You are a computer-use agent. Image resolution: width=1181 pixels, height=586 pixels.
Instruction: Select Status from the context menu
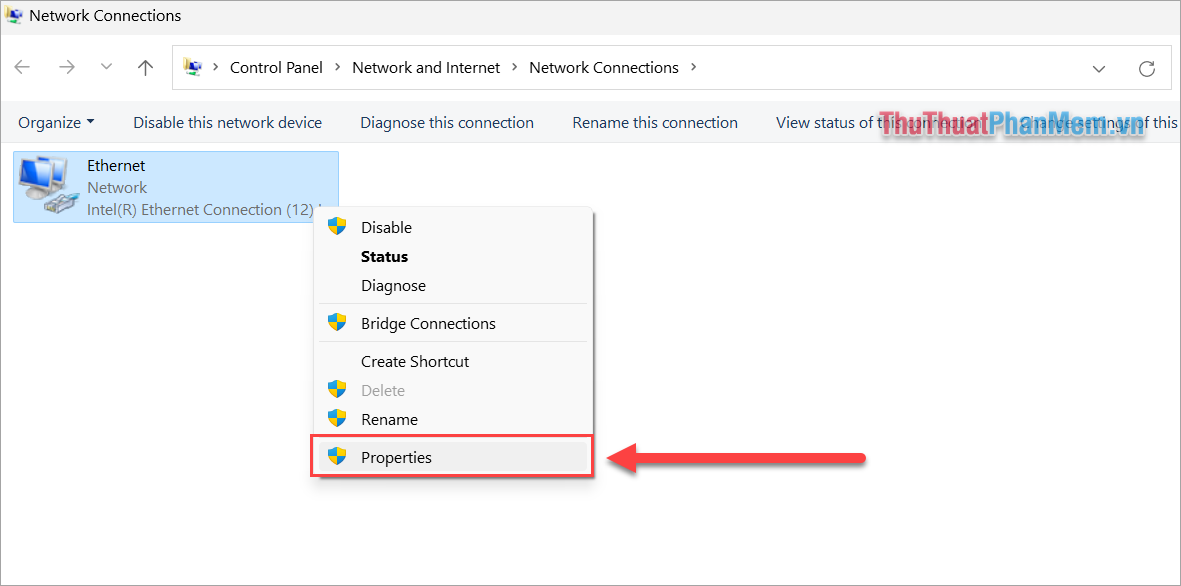[384, 256]
